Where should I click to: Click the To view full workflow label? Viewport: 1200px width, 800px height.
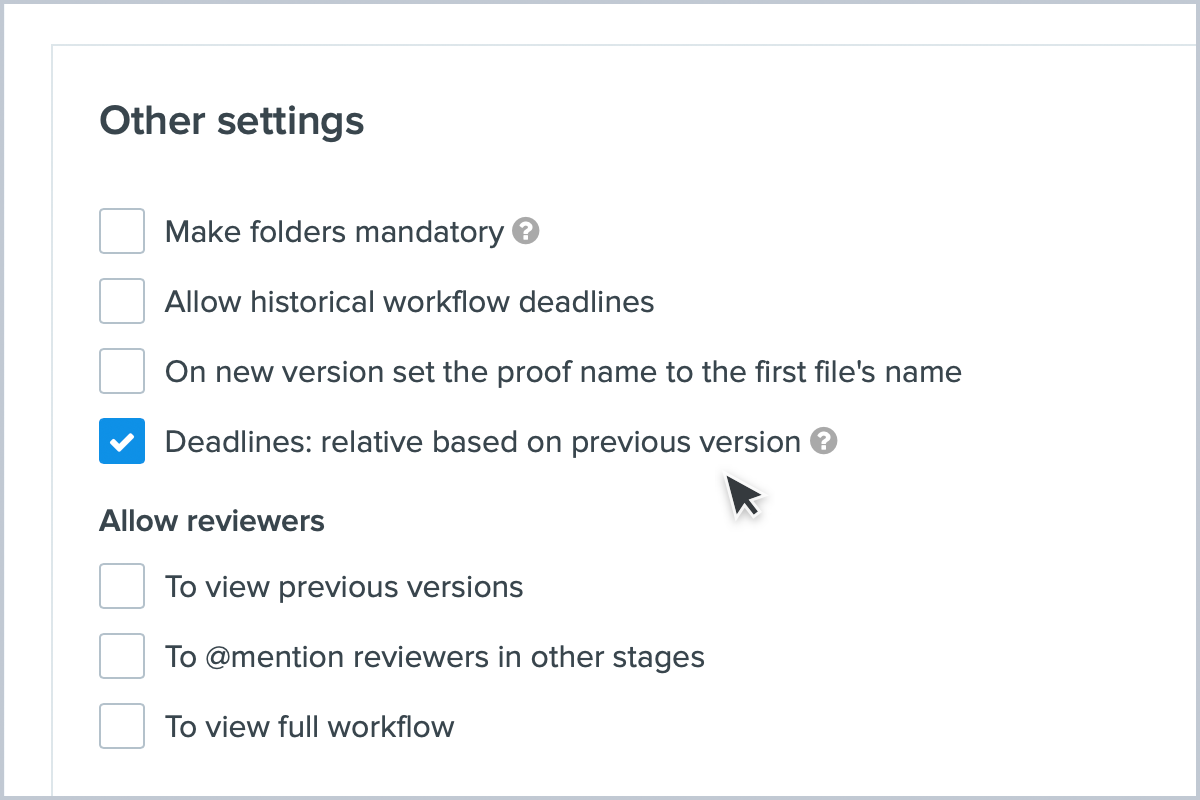tap(309, 726)
